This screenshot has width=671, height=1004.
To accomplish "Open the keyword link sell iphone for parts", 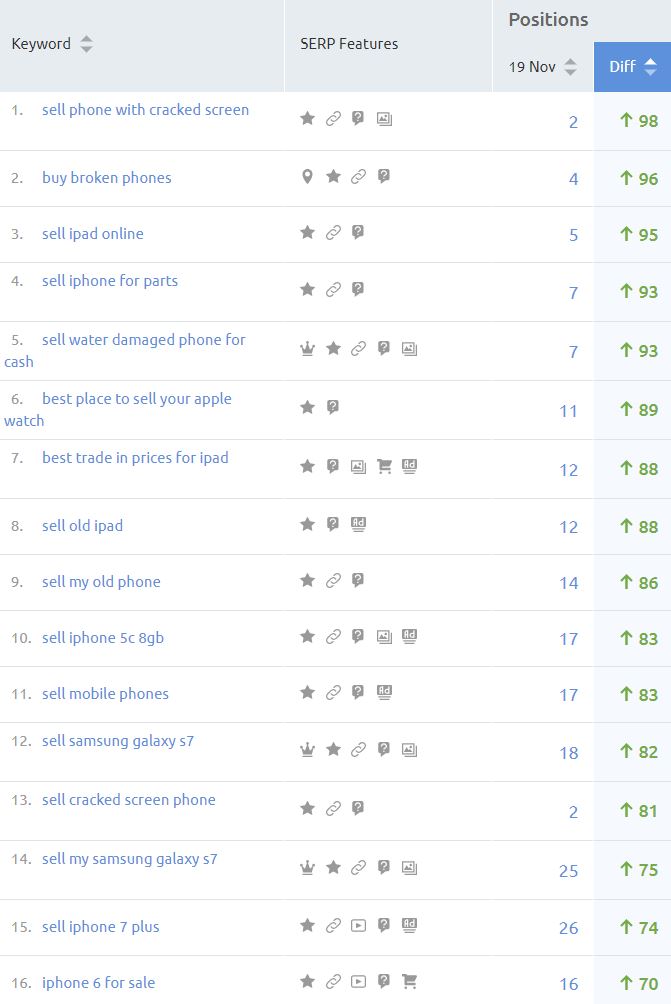I will 110,281.
